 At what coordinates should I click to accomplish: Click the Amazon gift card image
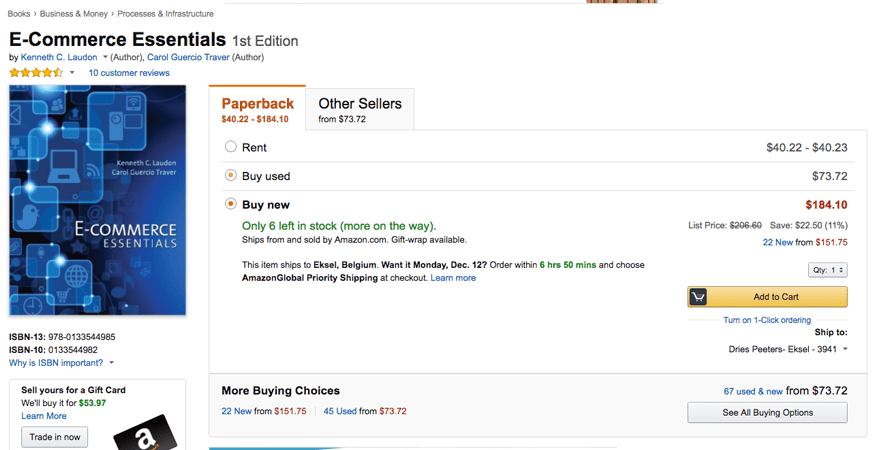(146, 432)
